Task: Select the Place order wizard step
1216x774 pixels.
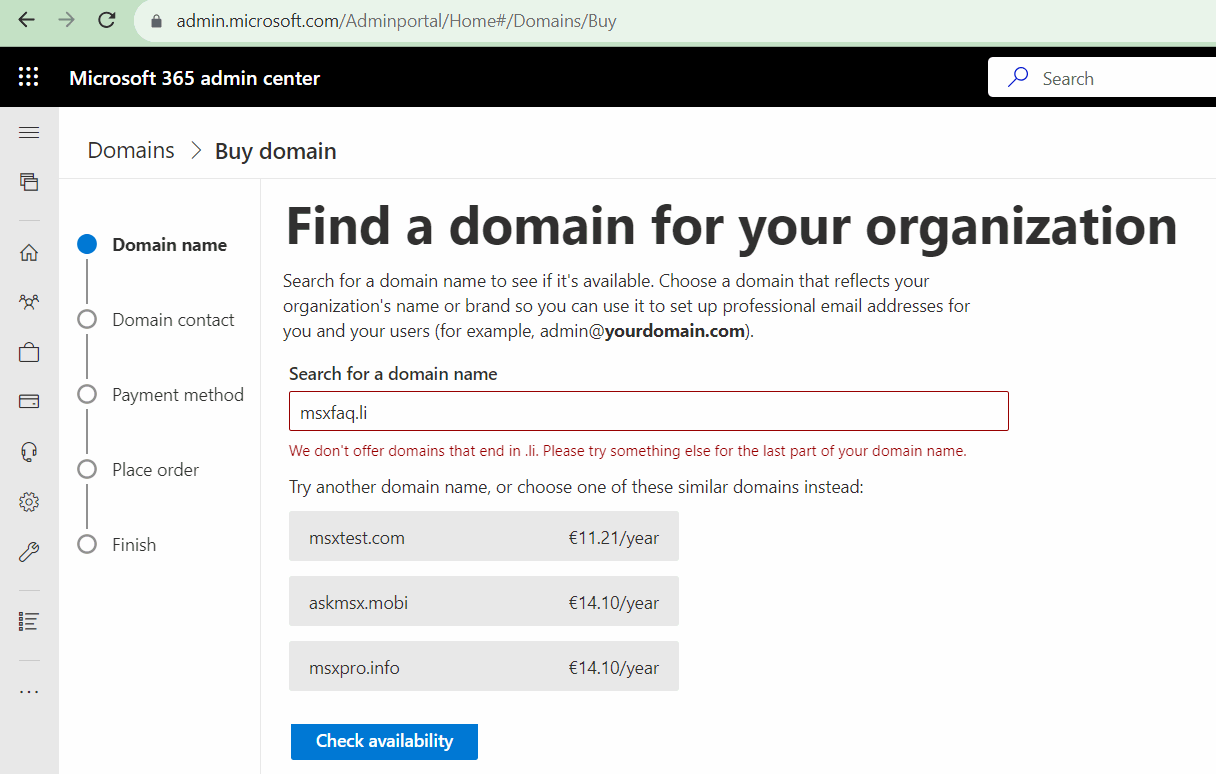Action: [x=138, y=470]
